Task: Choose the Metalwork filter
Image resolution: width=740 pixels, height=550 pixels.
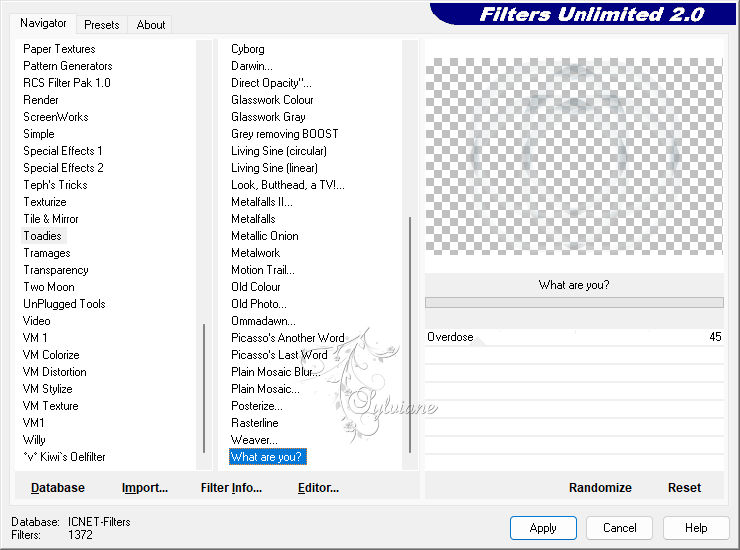Action: click(255, 253)
